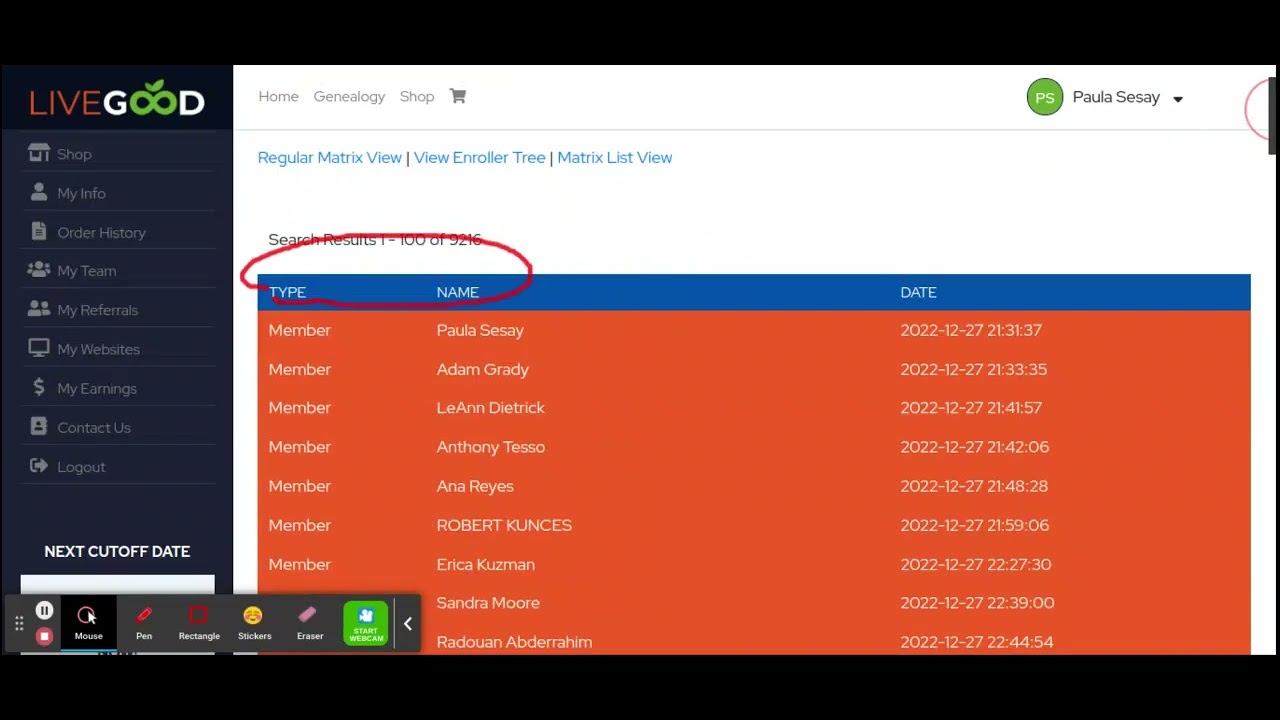The width and height of the screenshot is (1280, 720).
Task: Click the LiveGood logo
Action: (x=117, y=100)
